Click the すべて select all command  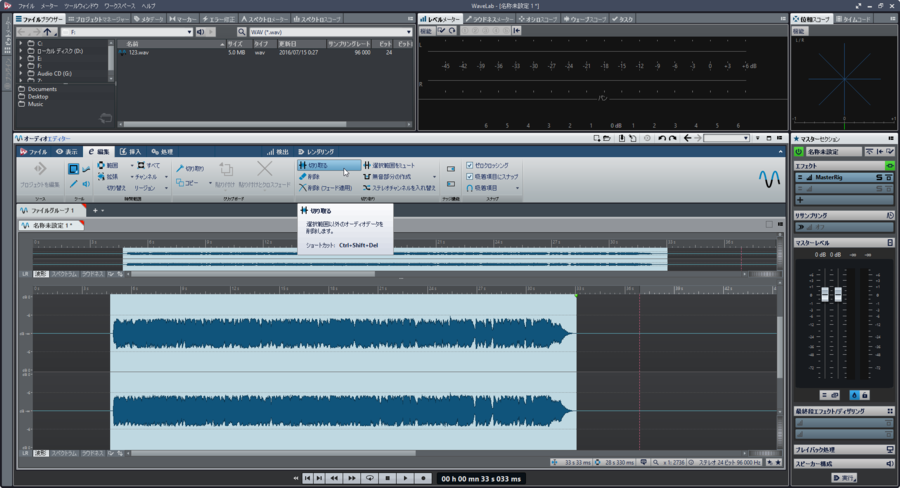point(149,165)
